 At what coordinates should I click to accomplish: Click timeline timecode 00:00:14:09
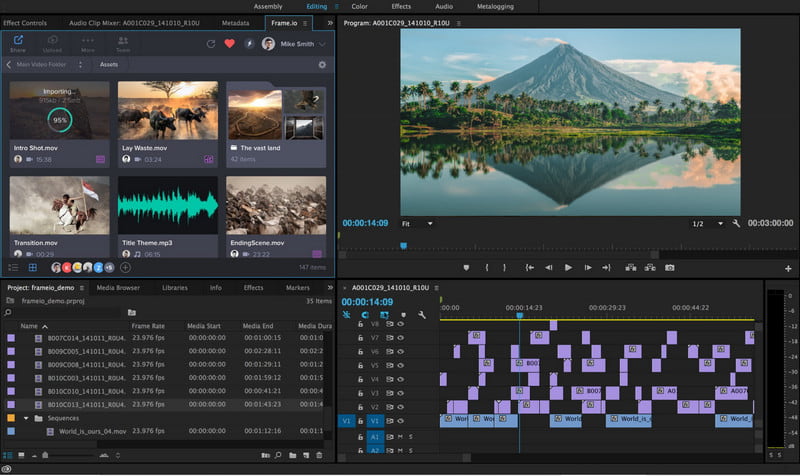tap(367, 302)
